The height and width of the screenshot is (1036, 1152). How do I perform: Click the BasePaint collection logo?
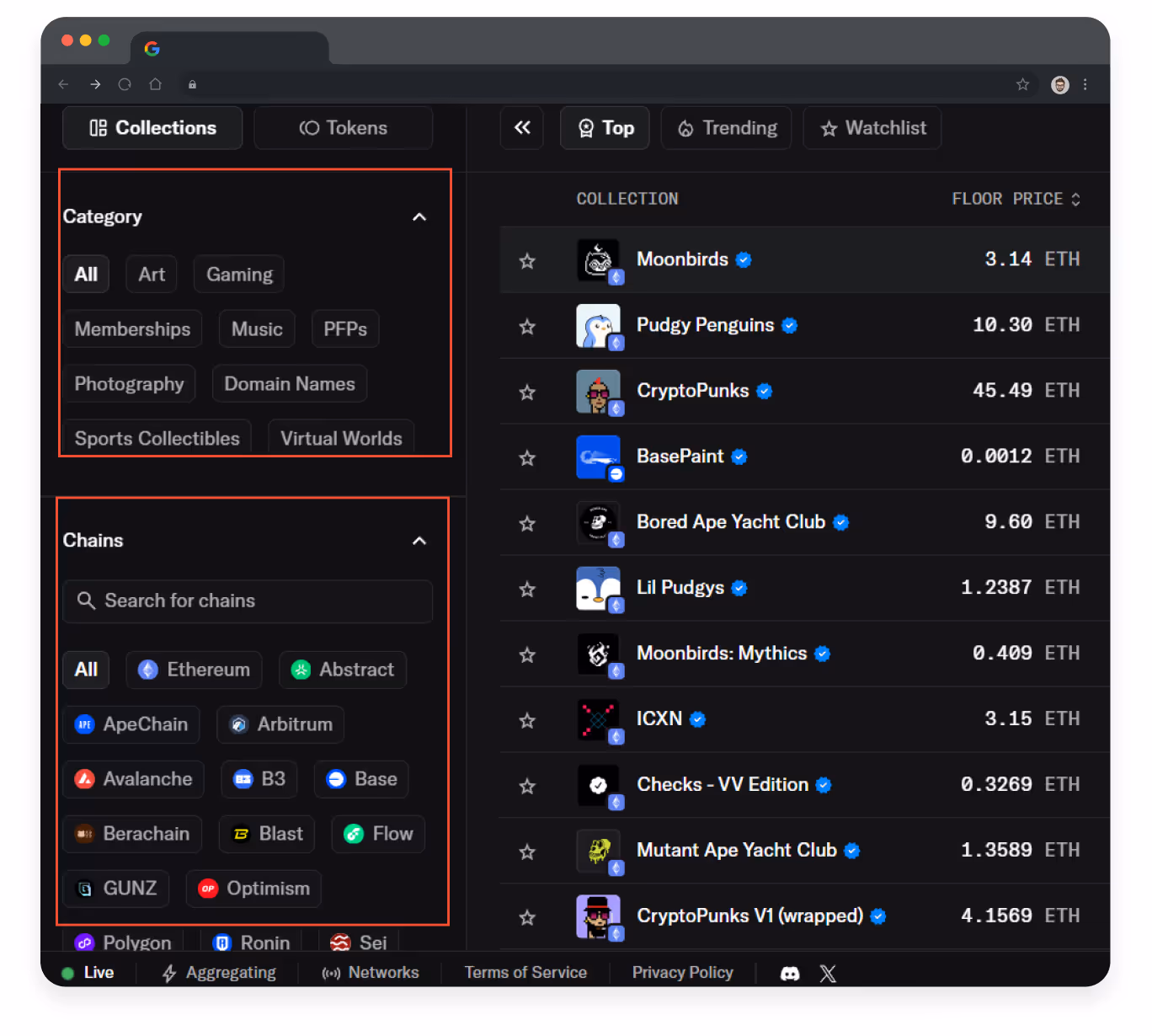click(x=598, y=457)
